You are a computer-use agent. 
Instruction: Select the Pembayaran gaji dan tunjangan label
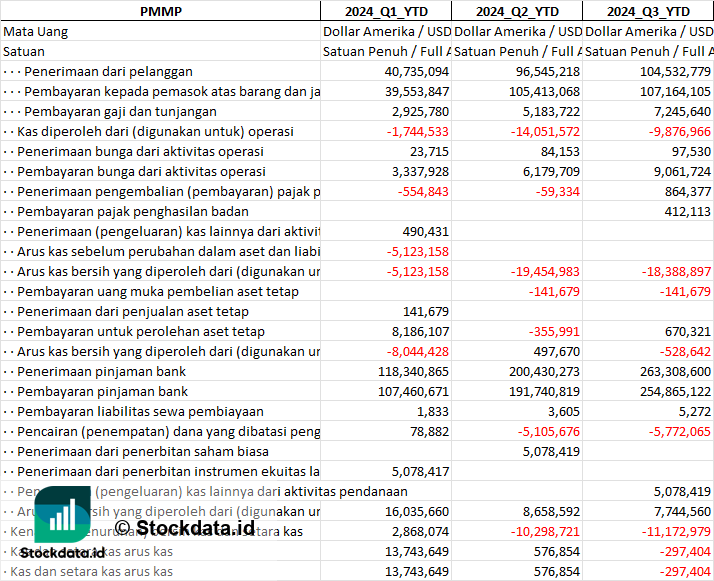[120, 112]
